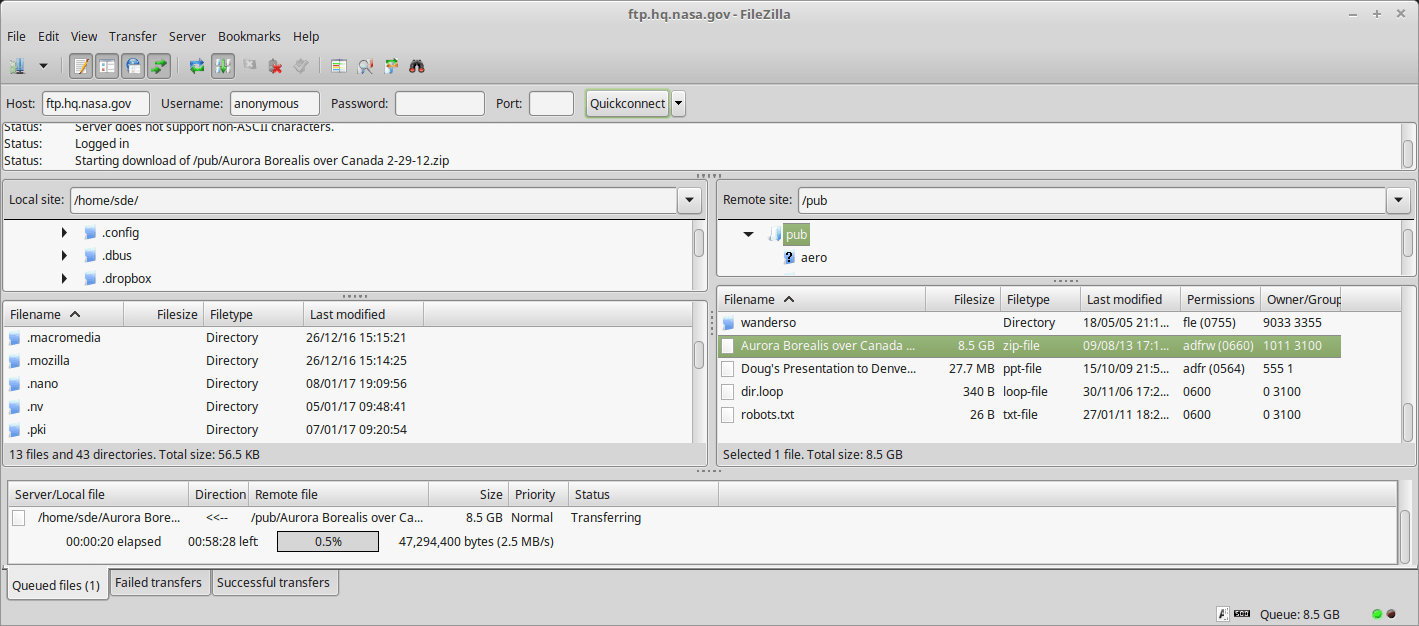Viewport: 1419px width, 626px height.
Task: Toggle the local directory tree view
Action: (x=107, y=66)
